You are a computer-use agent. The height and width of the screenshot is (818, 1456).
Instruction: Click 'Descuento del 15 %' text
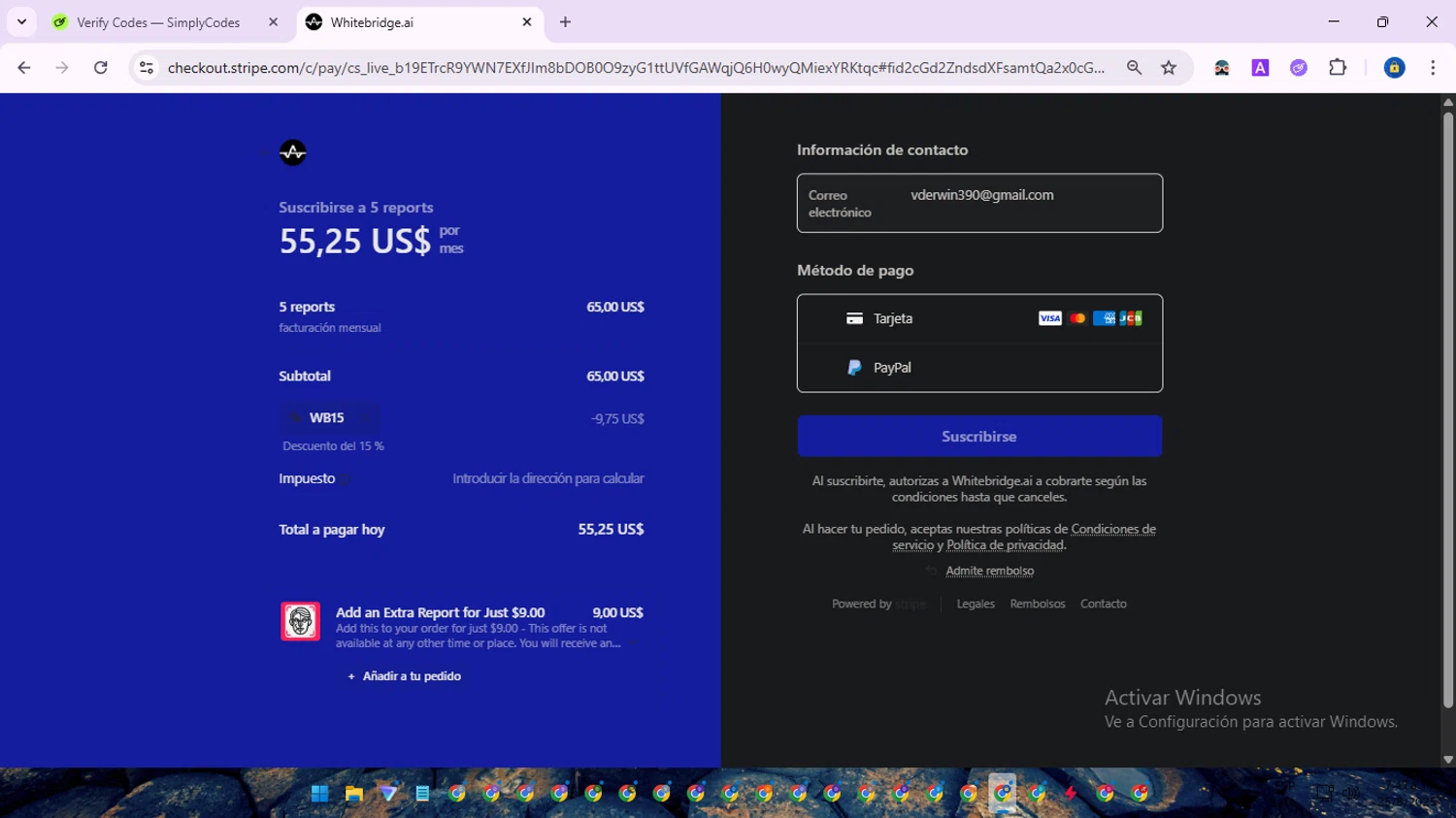pyautogui.click(x=333, y=446)
